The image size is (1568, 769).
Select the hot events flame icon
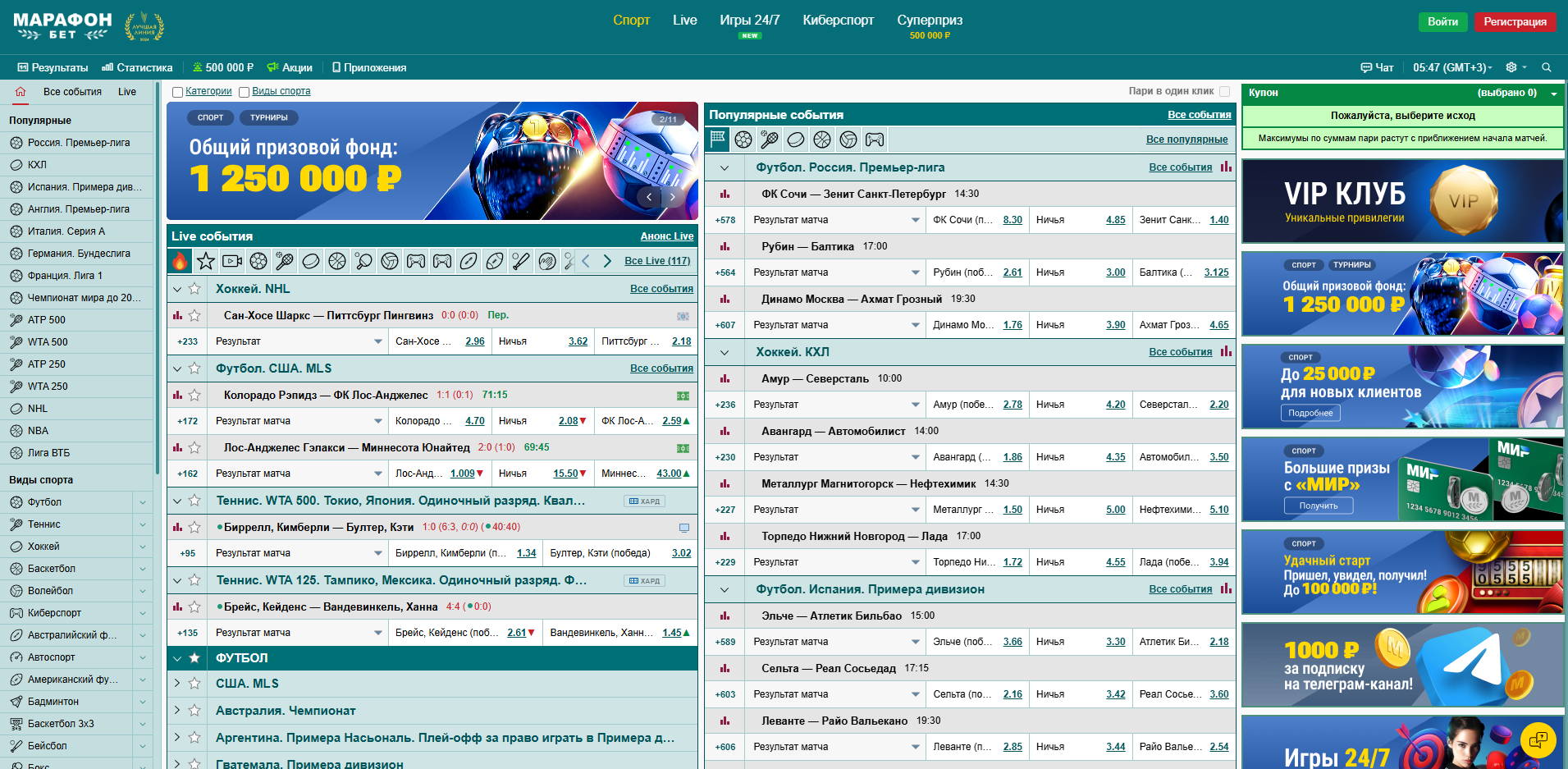click(180, 261)
